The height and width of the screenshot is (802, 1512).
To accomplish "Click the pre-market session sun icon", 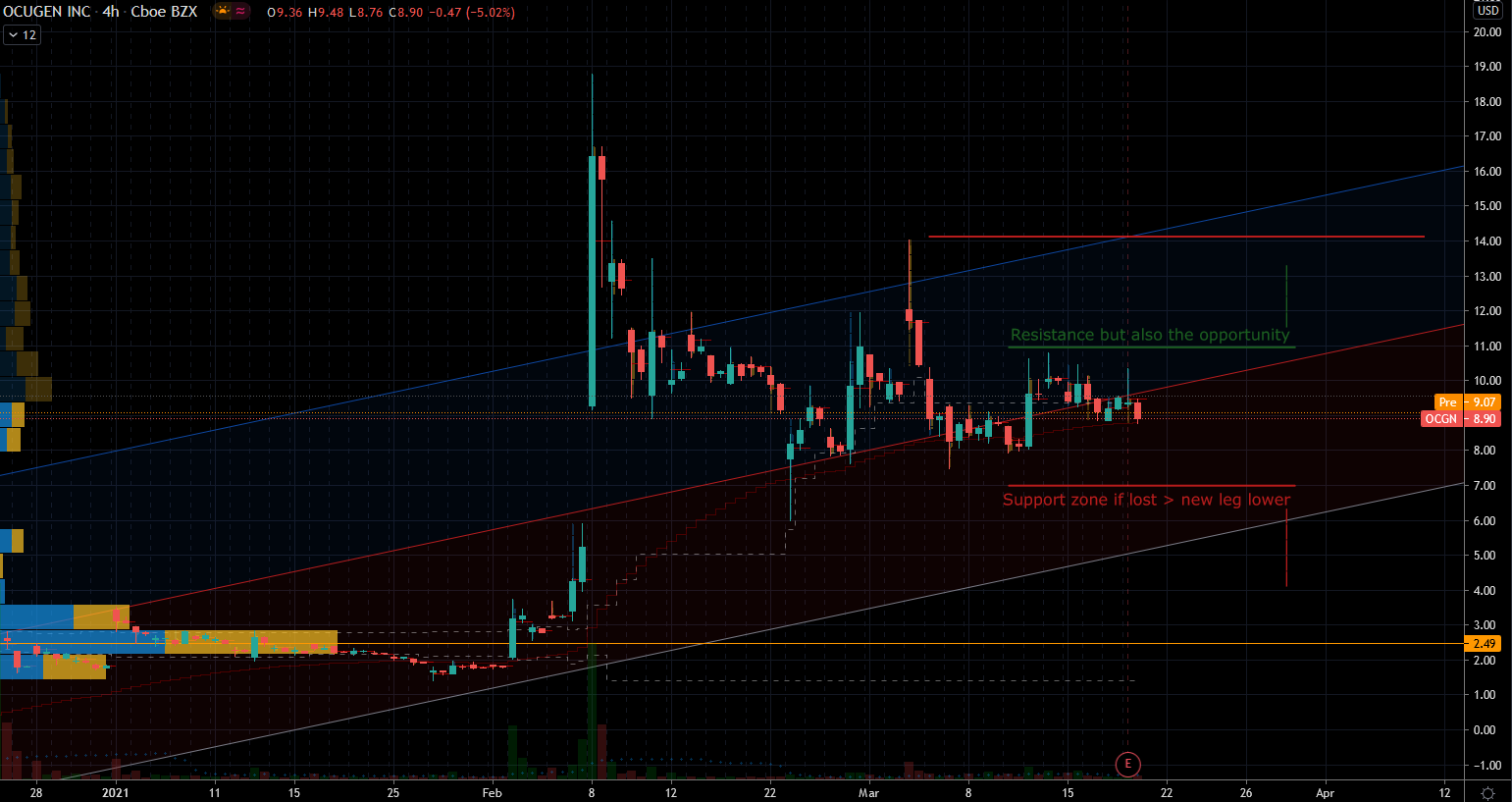I will (223, 12).
